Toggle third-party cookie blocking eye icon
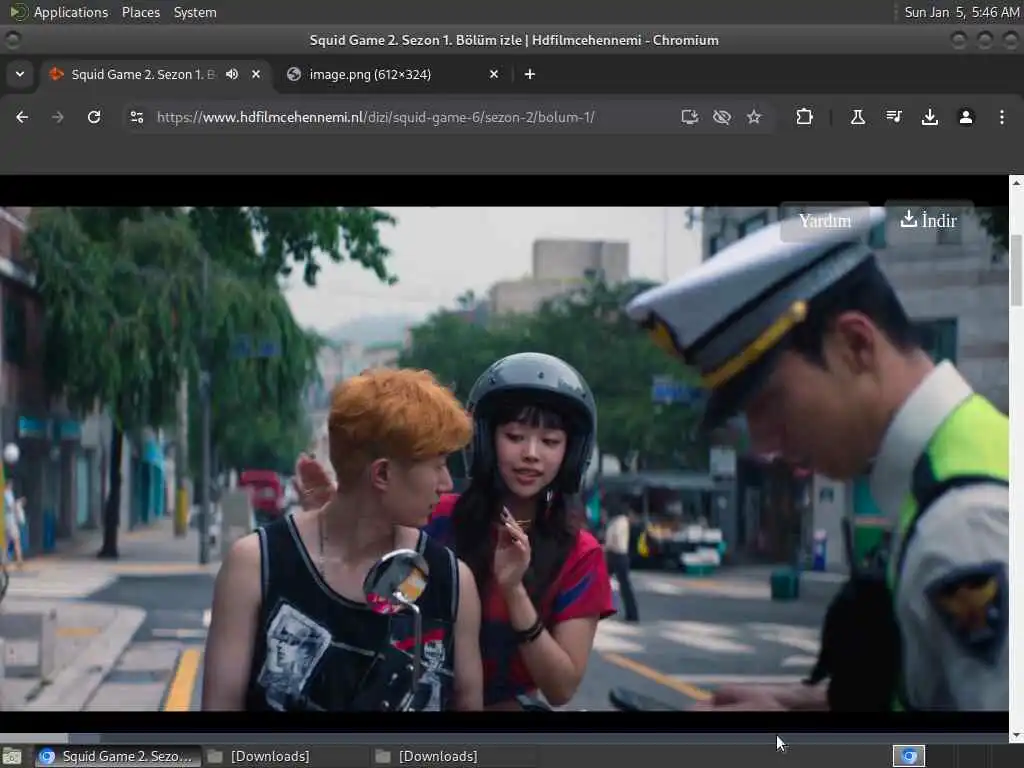This screenshot has height=768, width=1024. (x=721, y=117)
